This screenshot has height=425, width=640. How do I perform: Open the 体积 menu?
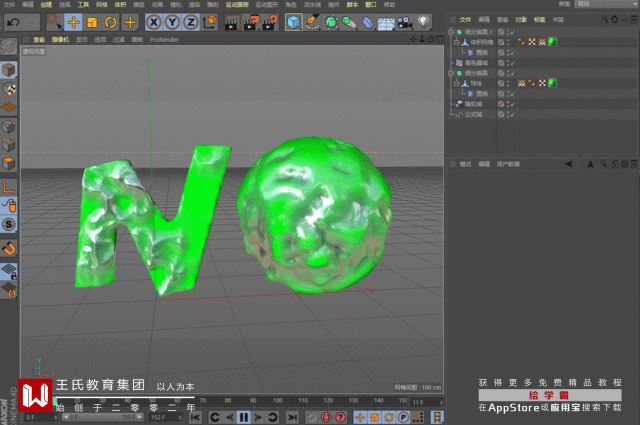click(120, 4)
